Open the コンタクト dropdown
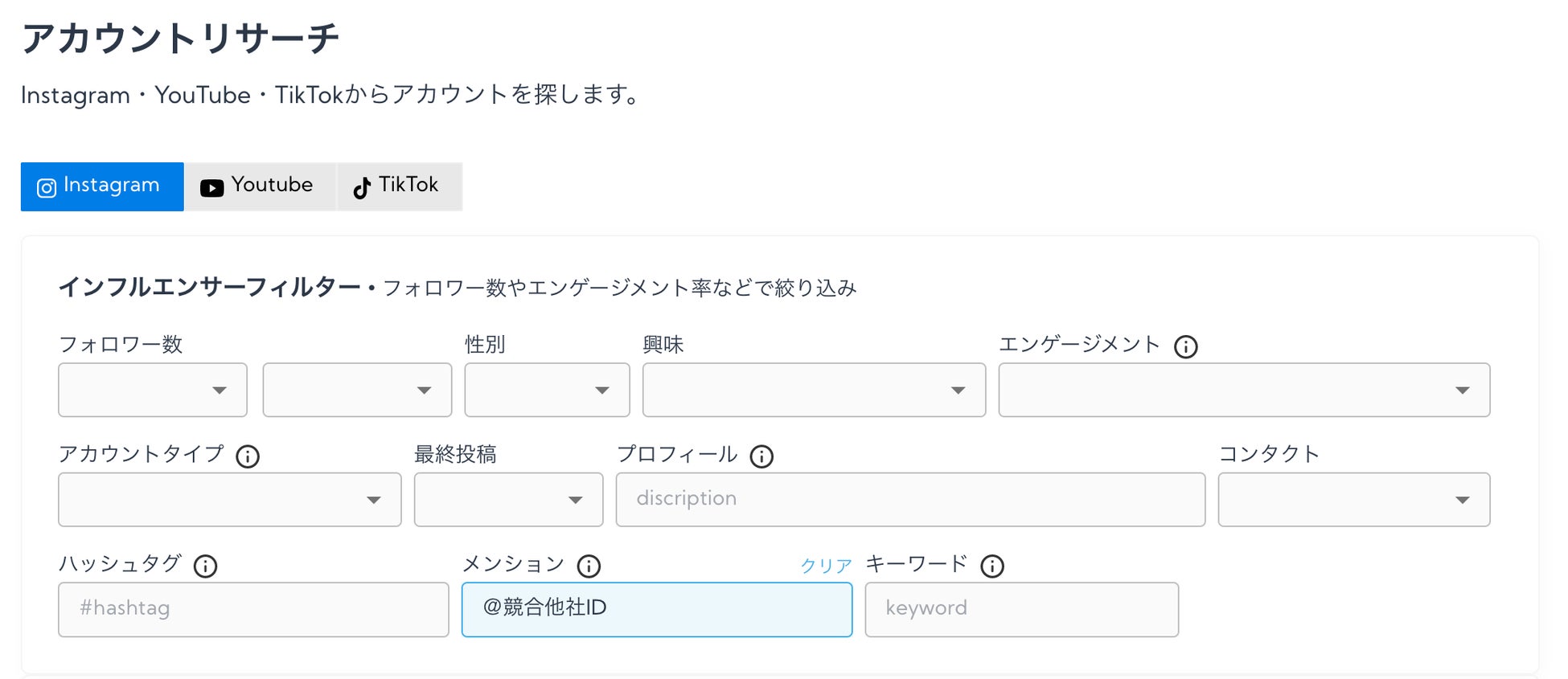The width and height of the screenshot is (1568, 679). point(1353,500)
